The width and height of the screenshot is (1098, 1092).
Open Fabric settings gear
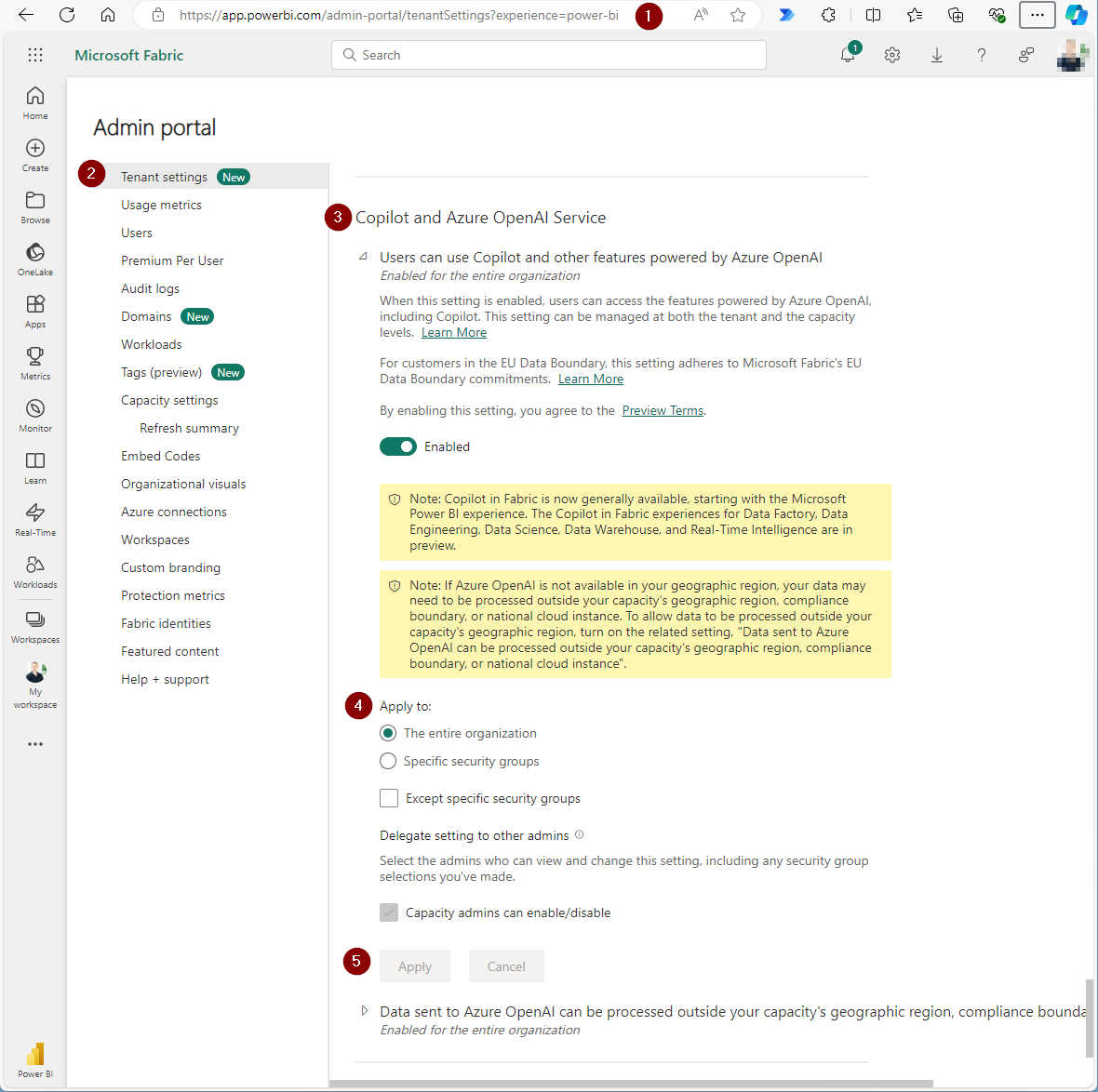pos(892,55)
